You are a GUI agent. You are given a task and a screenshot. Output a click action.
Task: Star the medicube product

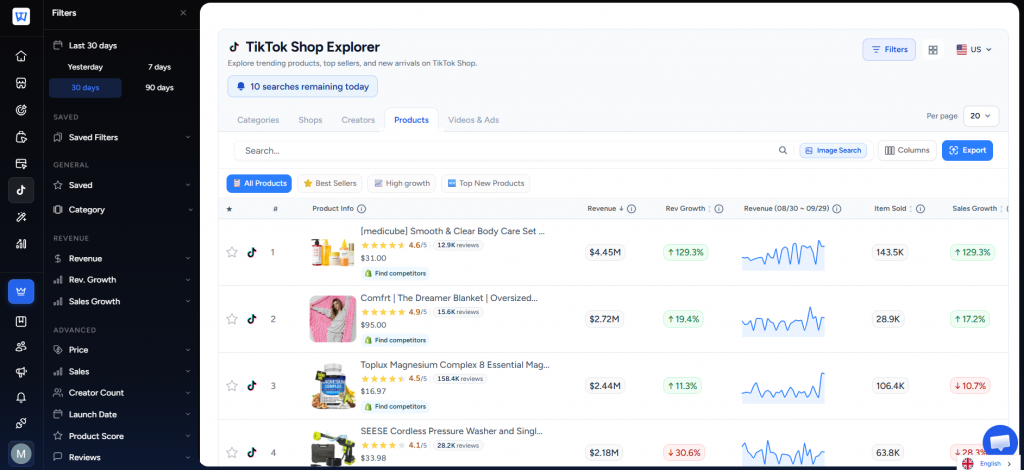click(231, 252)
